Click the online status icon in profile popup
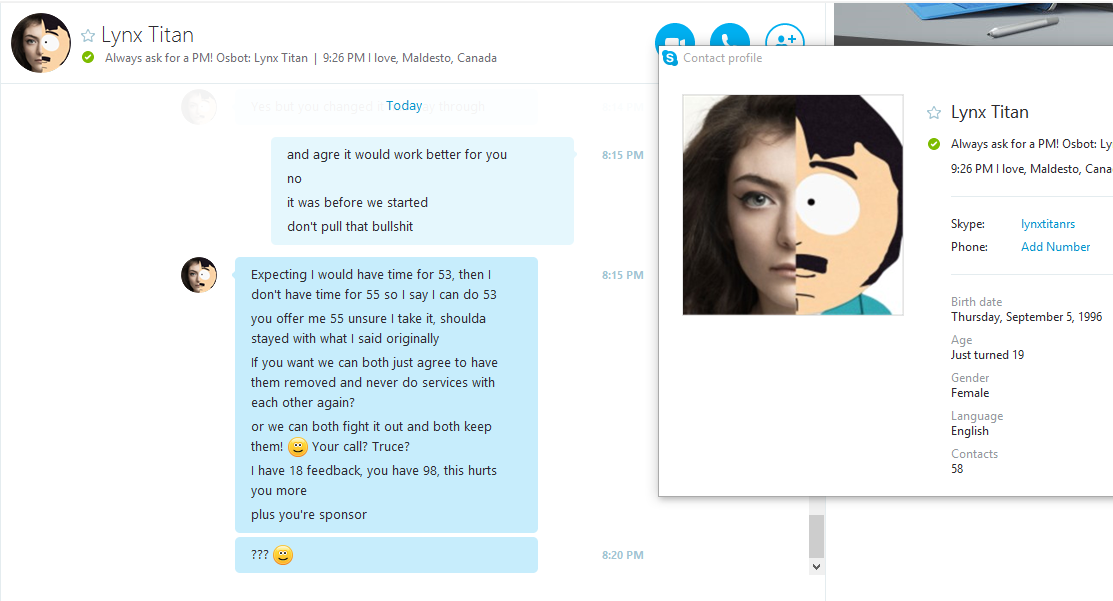This screenshot has width=1113, height=601. point(934,144)
